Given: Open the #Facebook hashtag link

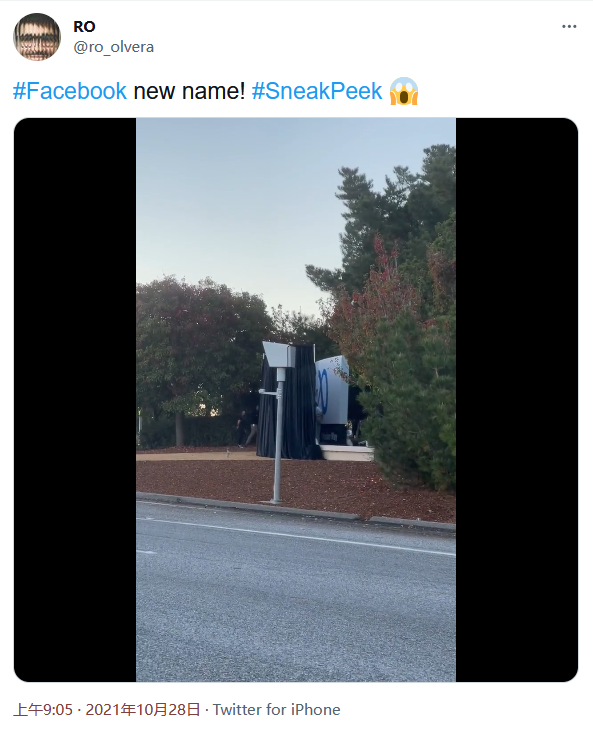Looking at the screenshot, I should pyautogui.click(x=70, y=91).
